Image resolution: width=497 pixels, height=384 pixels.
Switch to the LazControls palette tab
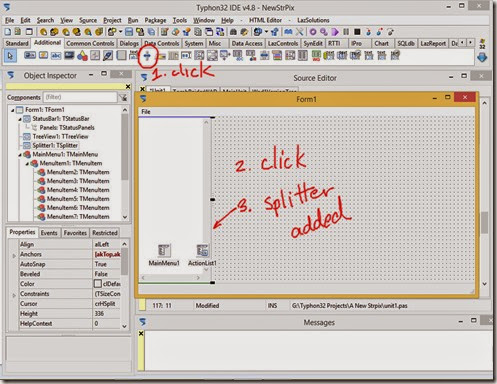(283, 43)
